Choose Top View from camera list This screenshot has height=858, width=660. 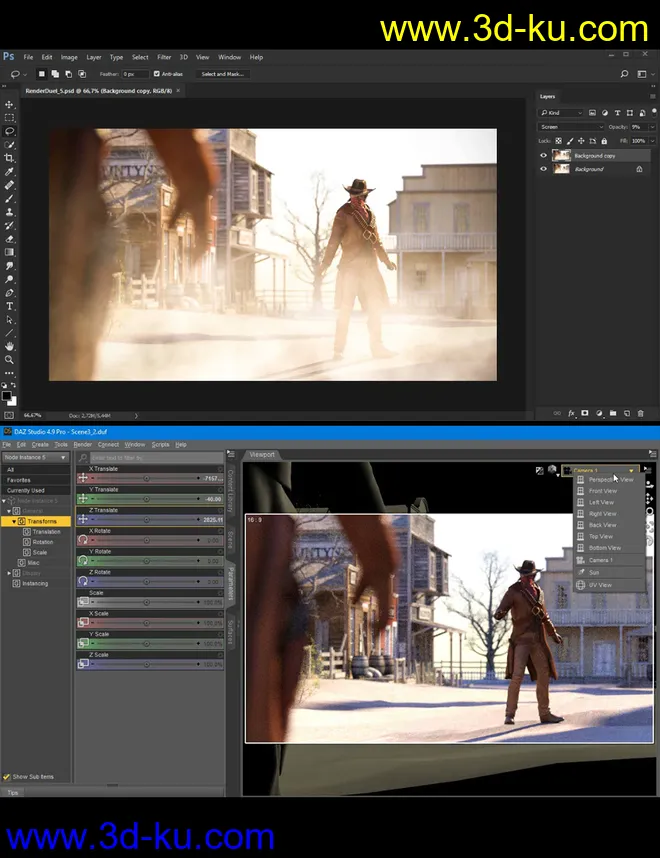(x=600, y=537)
